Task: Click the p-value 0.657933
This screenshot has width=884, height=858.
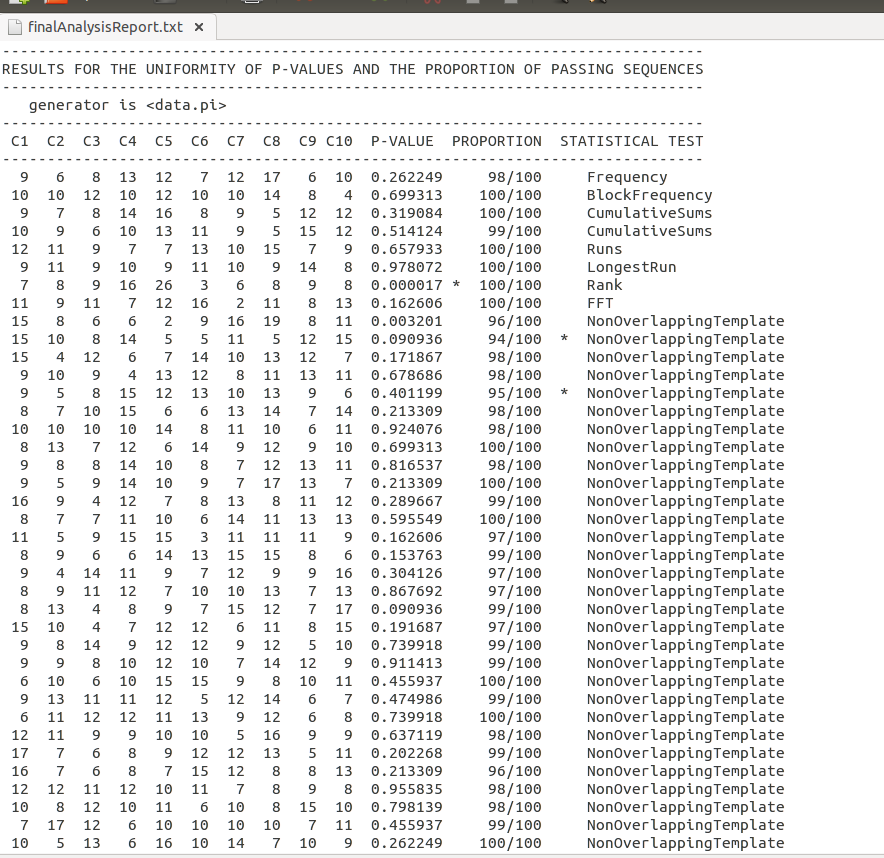Action: pos(406,249)
